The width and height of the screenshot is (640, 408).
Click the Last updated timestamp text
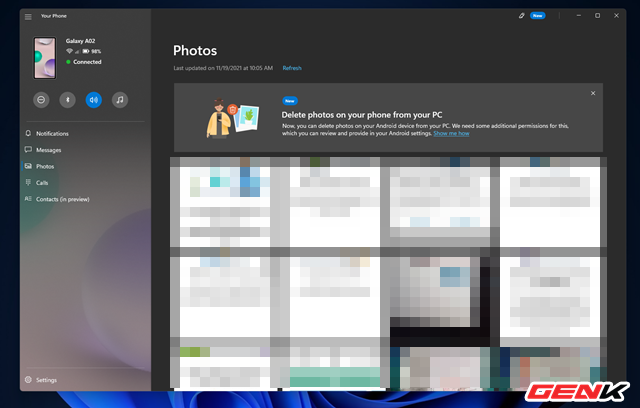tap(223, 68)
